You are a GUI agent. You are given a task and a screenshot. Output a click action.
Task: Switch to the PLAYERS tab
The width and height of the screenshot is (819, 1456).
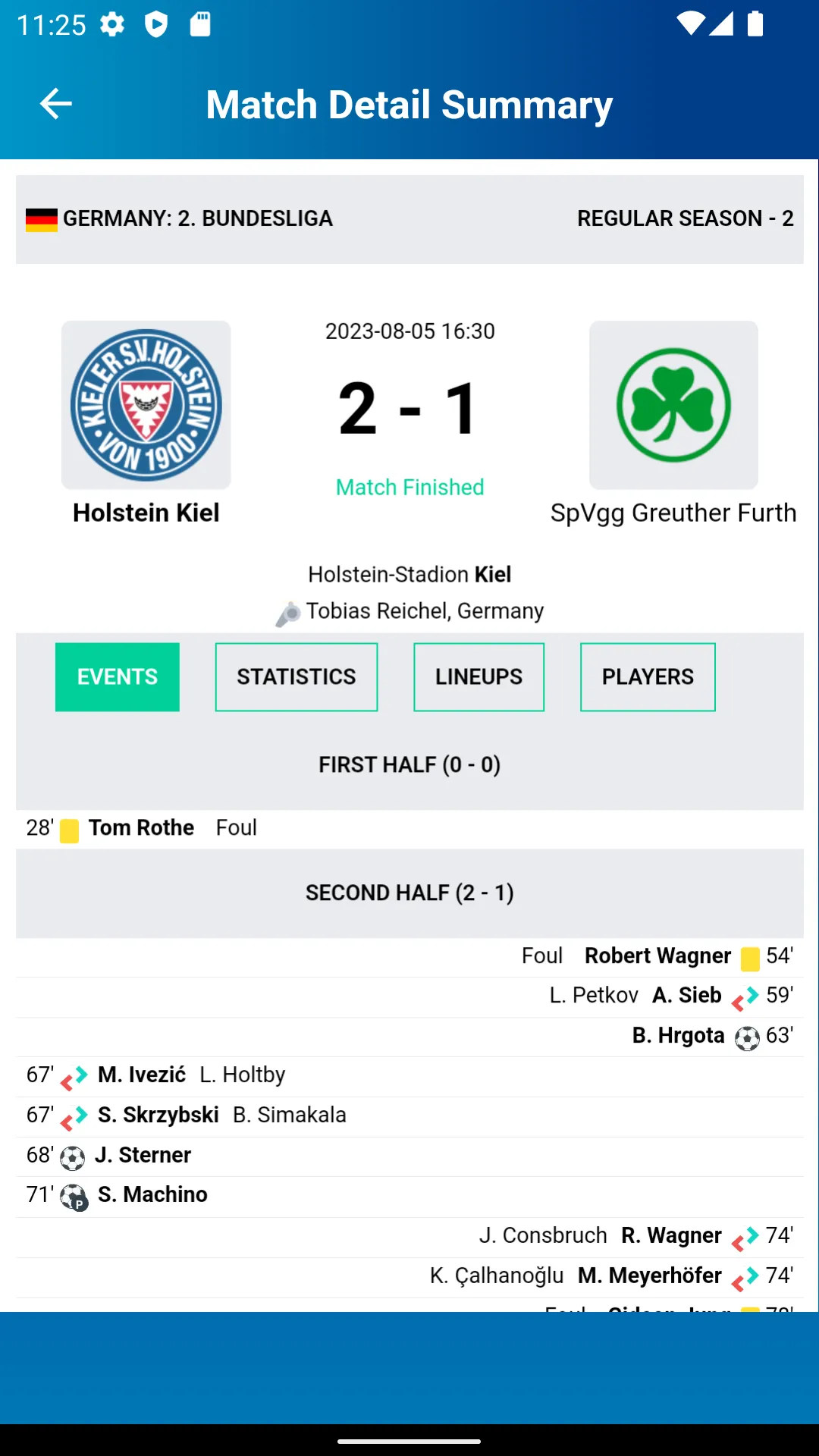tap(648, 677)
